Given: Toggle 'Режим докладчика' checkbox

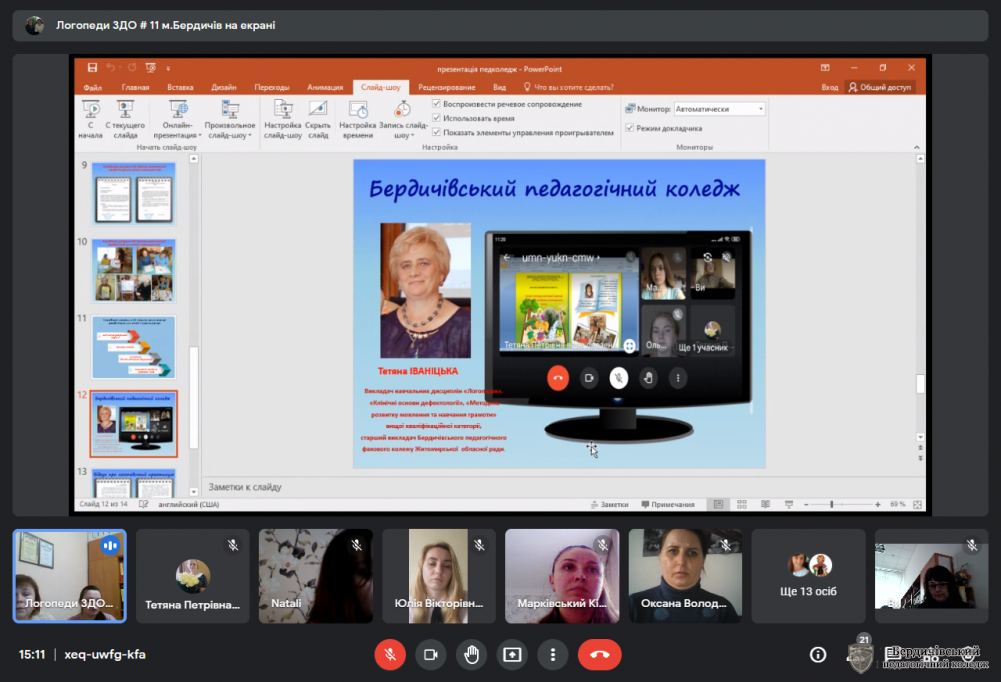Looking at the screenshot, I should tap(630, 128).
